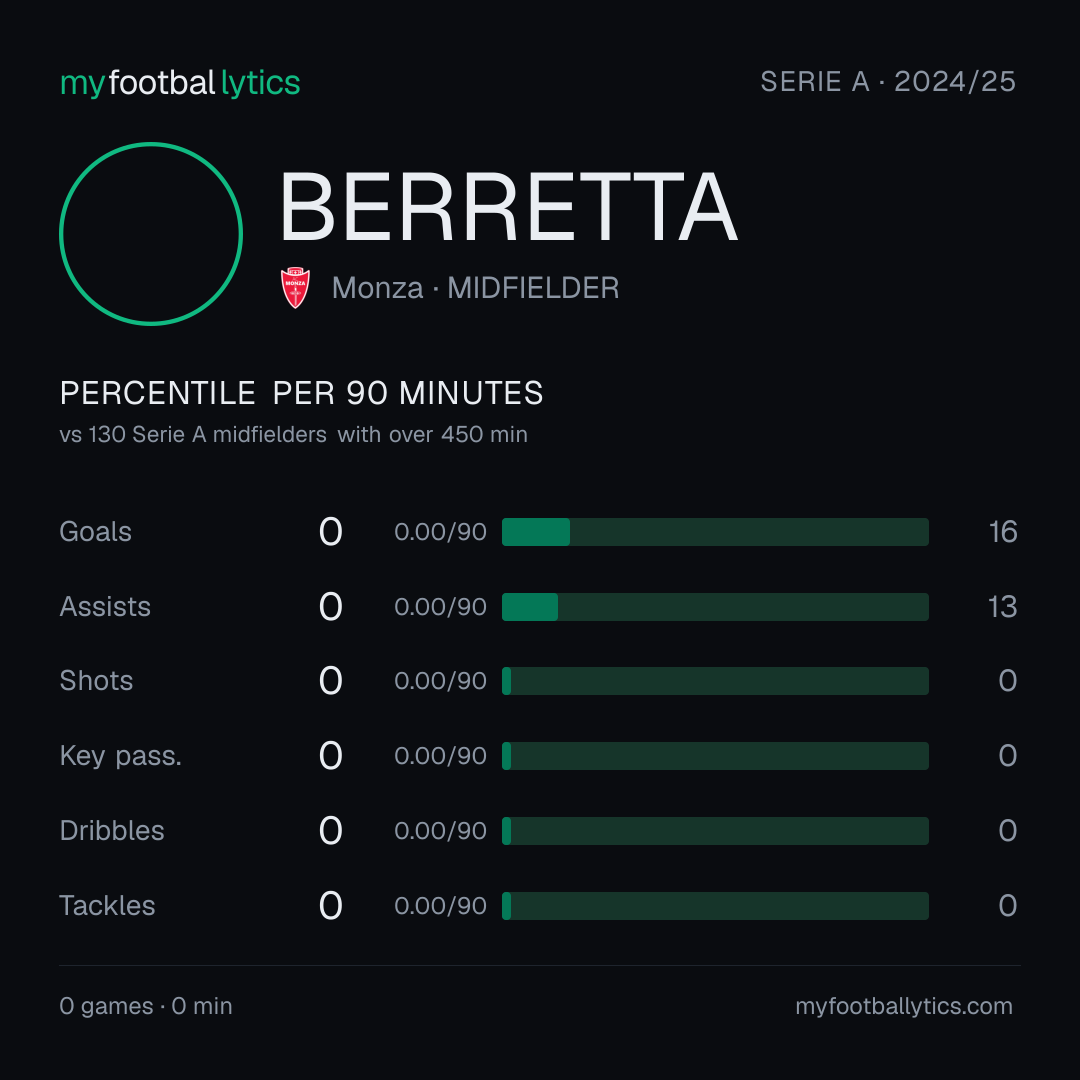Image resolution: width=1080 pixels, height=1080 pixels.
Task: Click the Assists percentile bar
Action: pos(715,607)
